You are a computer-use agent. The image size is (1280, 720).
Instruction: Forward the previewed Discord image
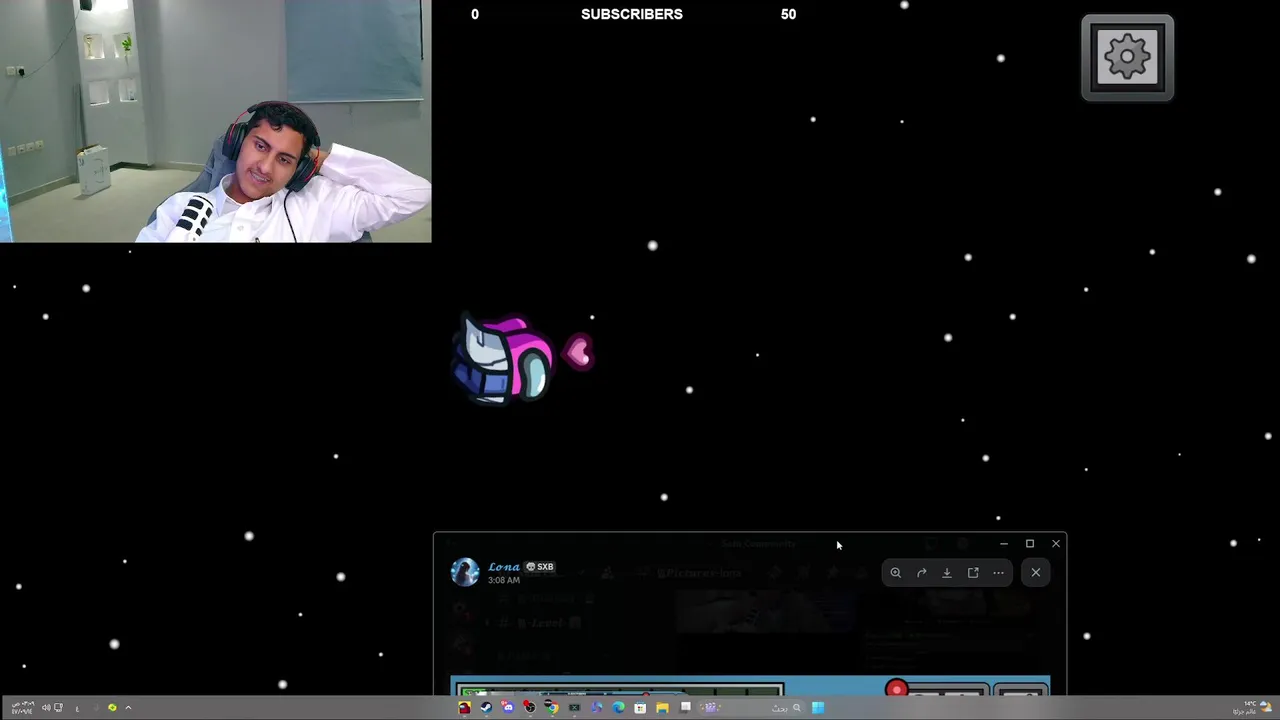(921, 573)
